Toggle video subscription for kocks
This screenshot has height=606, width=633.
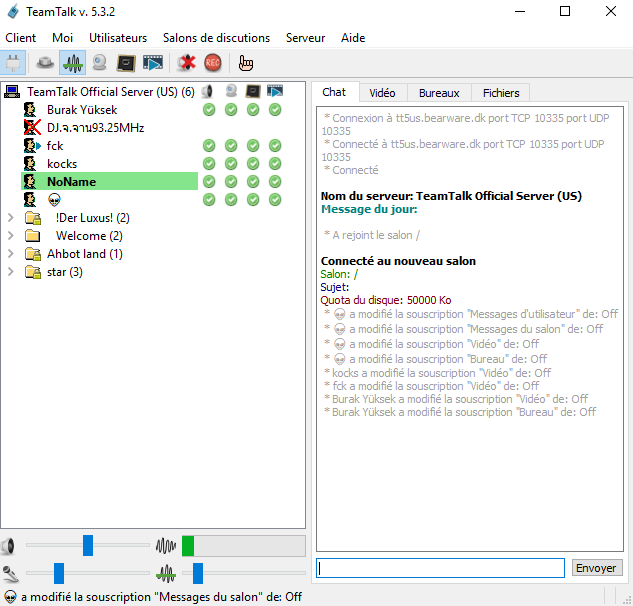pos(231,164)
